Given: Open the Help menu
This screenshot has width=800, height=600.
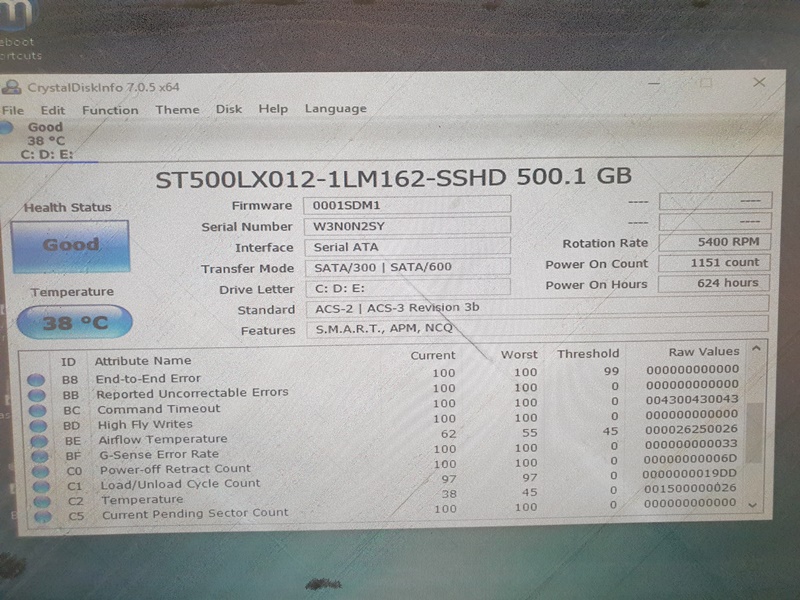Looking at the screenshot, I should pyautogui.click(x=273, y=109).
